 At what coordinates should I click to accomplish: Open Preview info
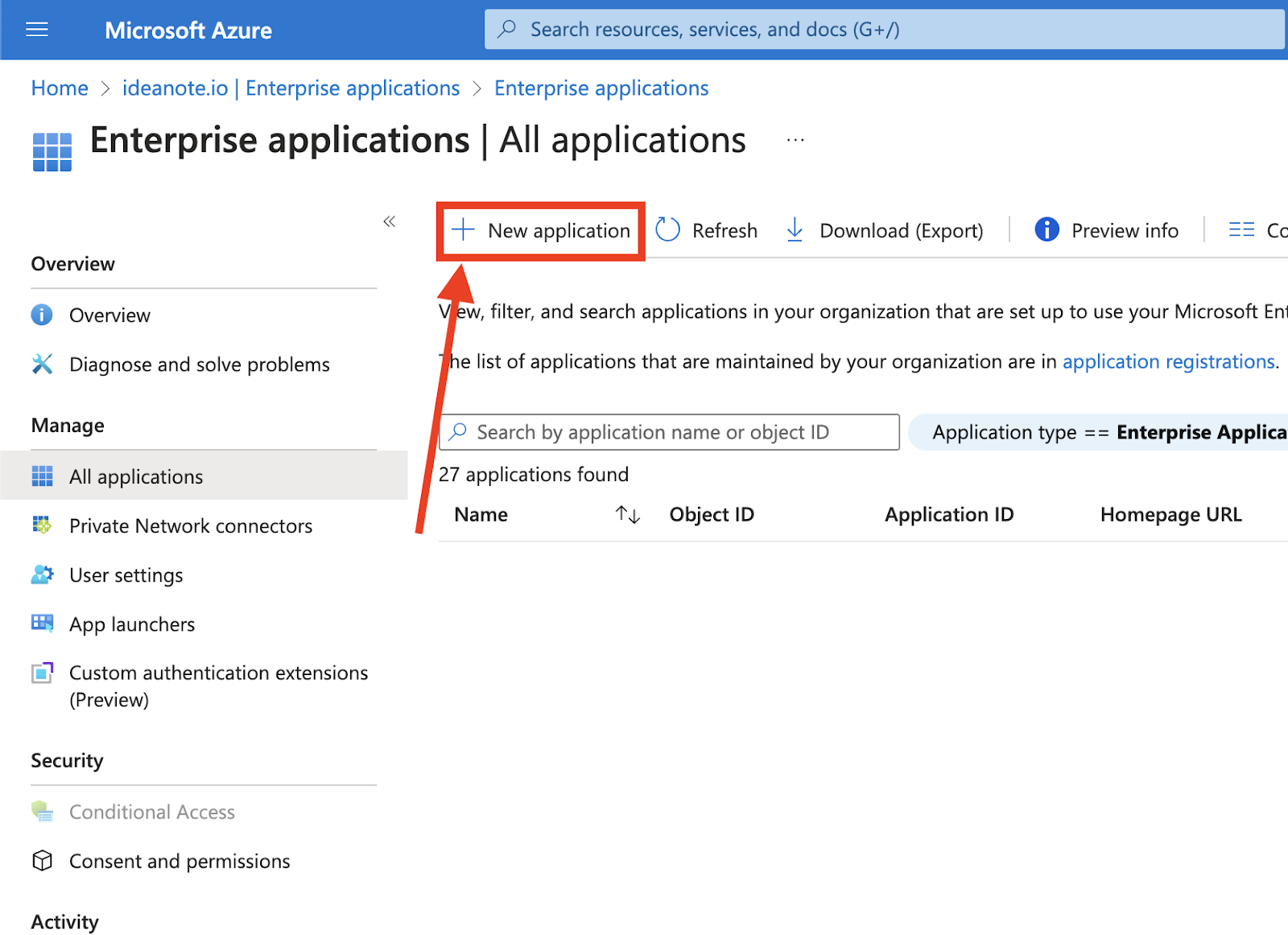tap(1106, 231)
